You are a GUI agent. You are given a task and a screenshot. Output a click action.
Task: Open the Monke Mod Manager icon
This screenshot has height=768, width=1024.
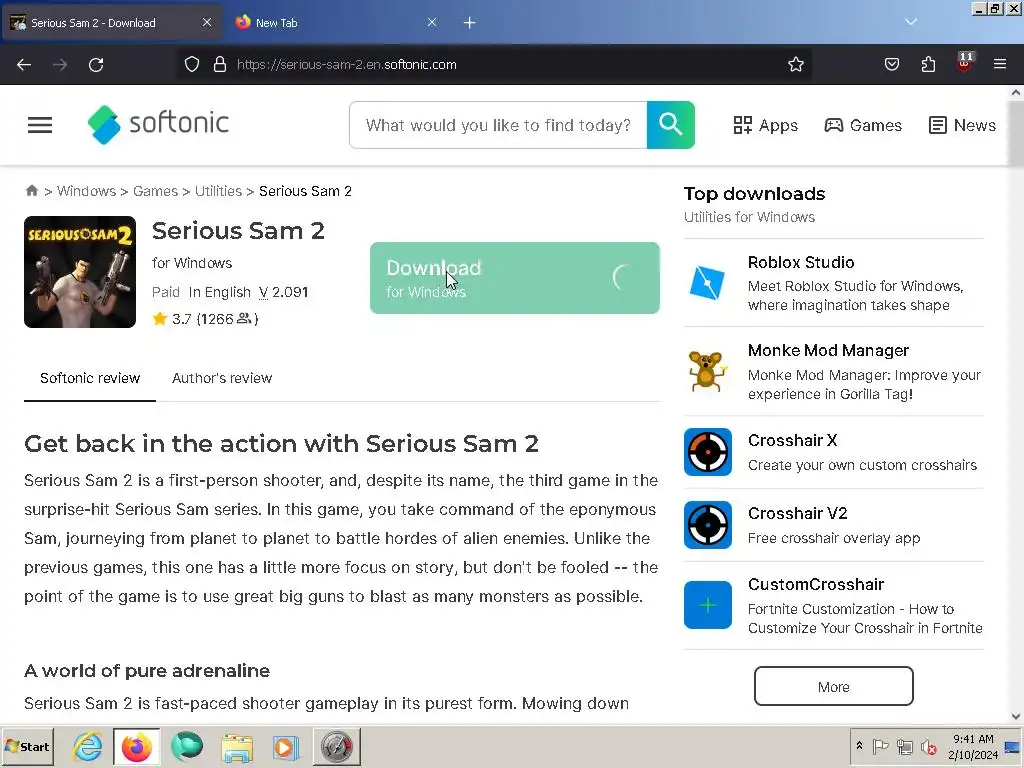click(707, 371)
